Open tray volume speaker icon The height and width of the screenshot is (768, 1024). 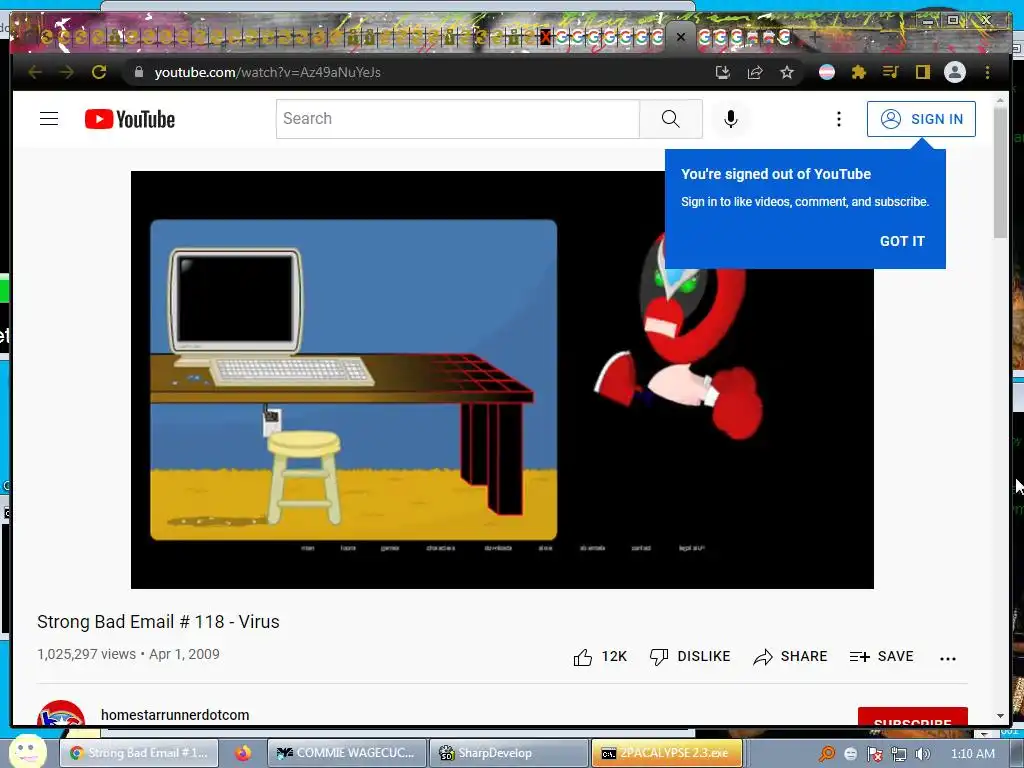922,754
